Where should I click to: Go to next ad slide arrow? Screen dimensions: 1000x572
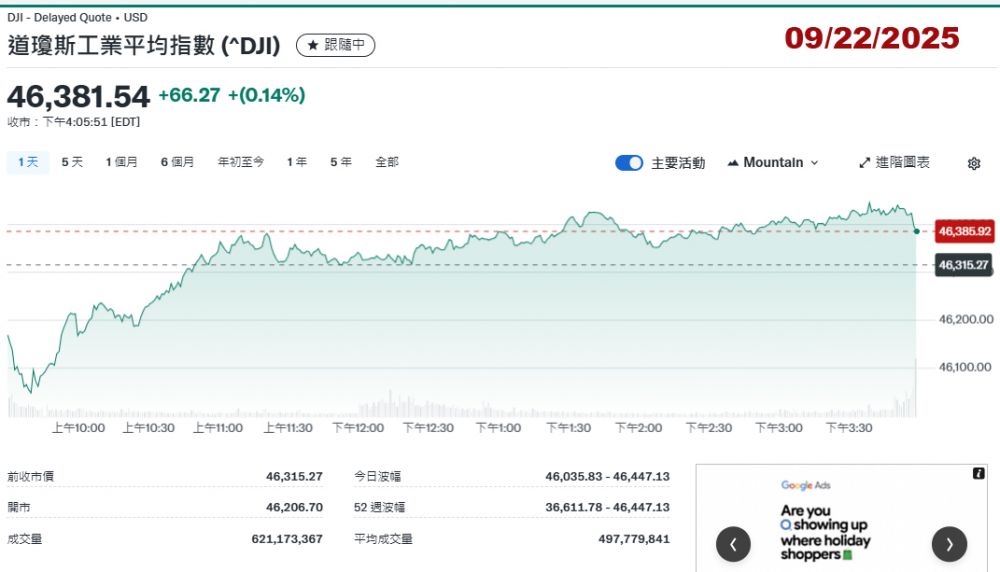(949, 544)
